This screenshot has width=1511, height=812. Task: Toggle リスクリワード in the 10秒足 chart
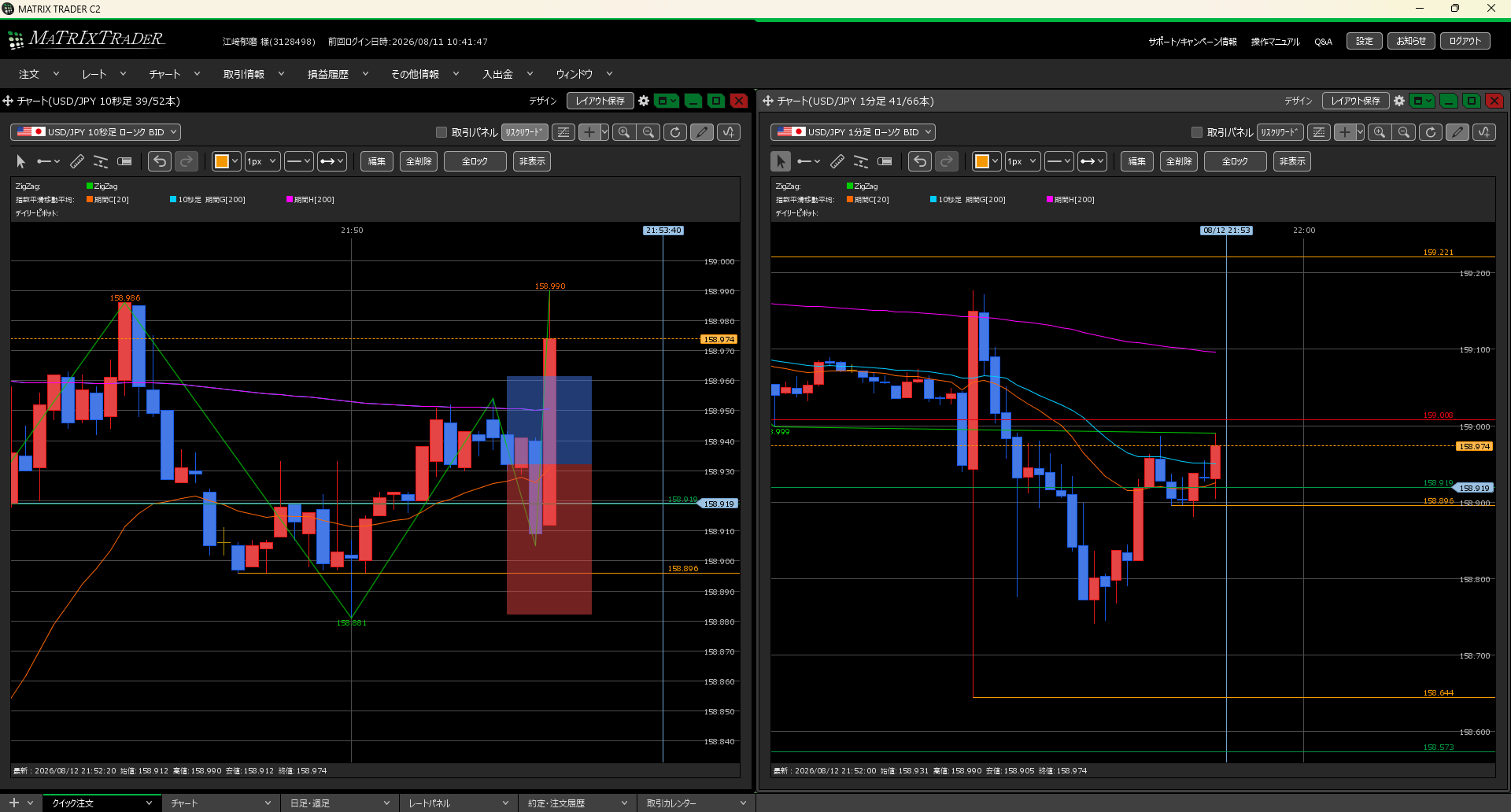tap(525, 132)
